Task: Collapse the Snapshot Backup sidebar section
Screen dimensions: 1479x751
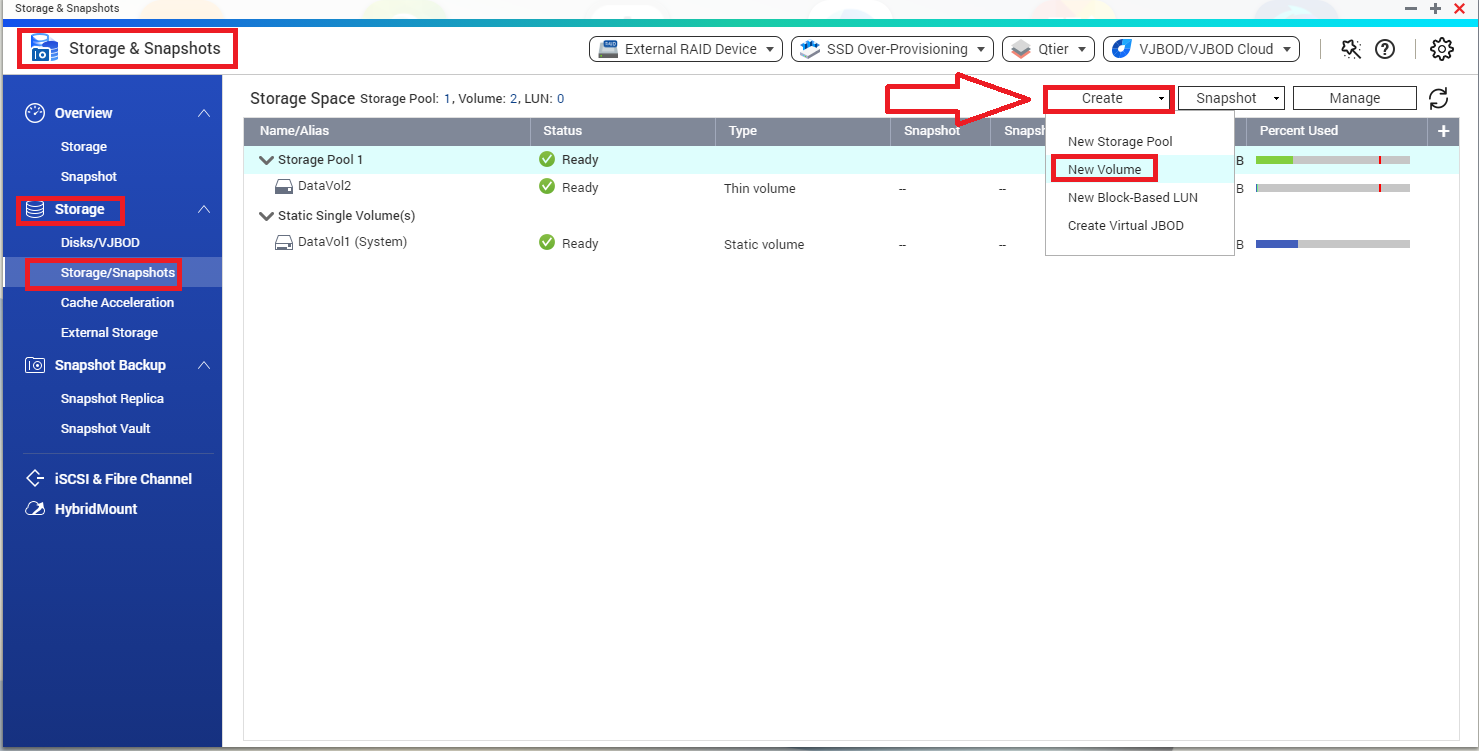Action: 204,365
